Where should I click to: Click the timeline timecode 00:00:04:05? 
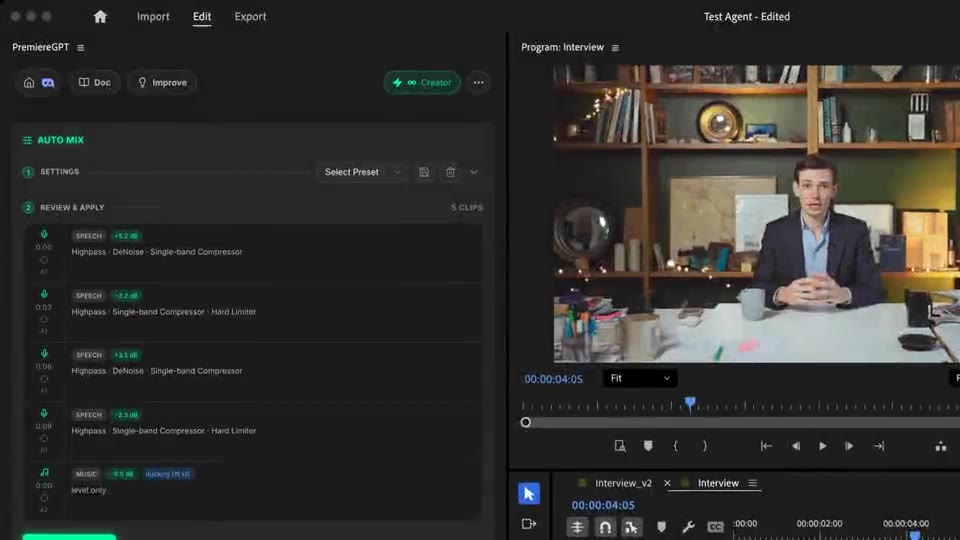(x=603, y=506)
